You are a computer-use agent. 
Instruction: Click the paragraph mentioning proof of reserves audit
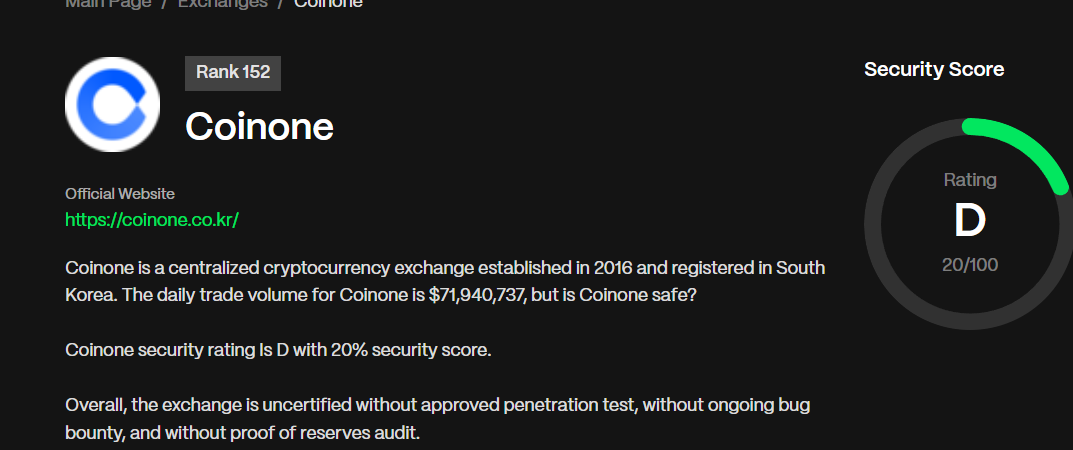click(x=437, y=419)
